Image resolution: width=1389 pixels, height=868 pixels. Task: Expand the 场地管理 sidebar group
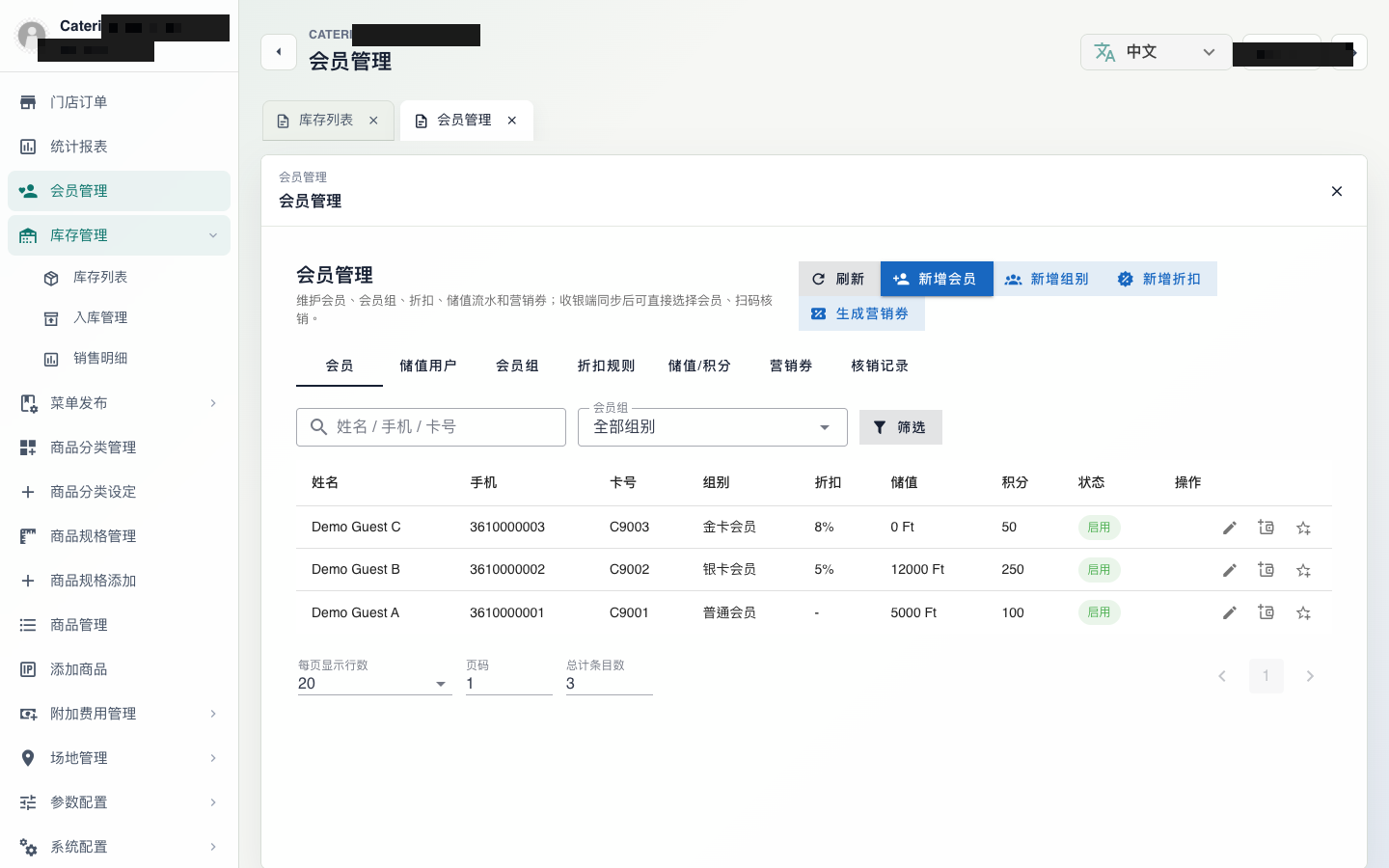[119, 758]
